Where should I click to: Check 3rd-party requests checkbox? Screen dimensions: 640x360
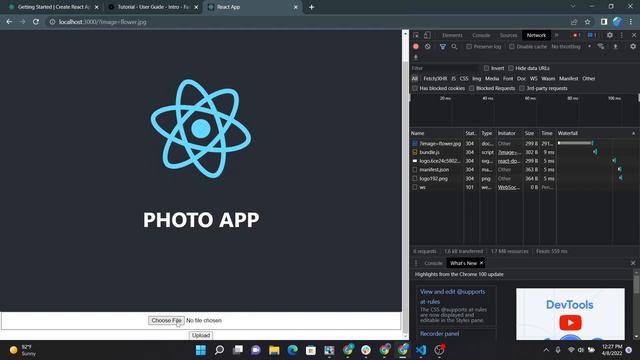tap(522, 88)
